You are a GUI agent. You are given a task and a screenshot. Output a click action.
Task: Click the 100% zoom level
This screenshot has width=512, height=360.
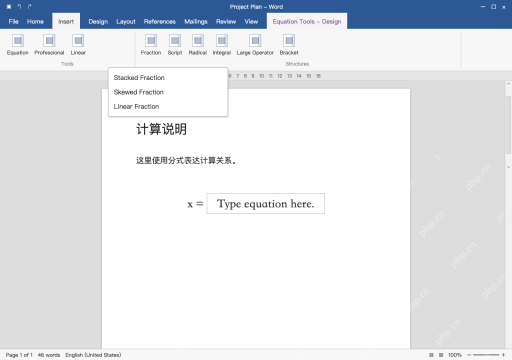tap(455, 355)
